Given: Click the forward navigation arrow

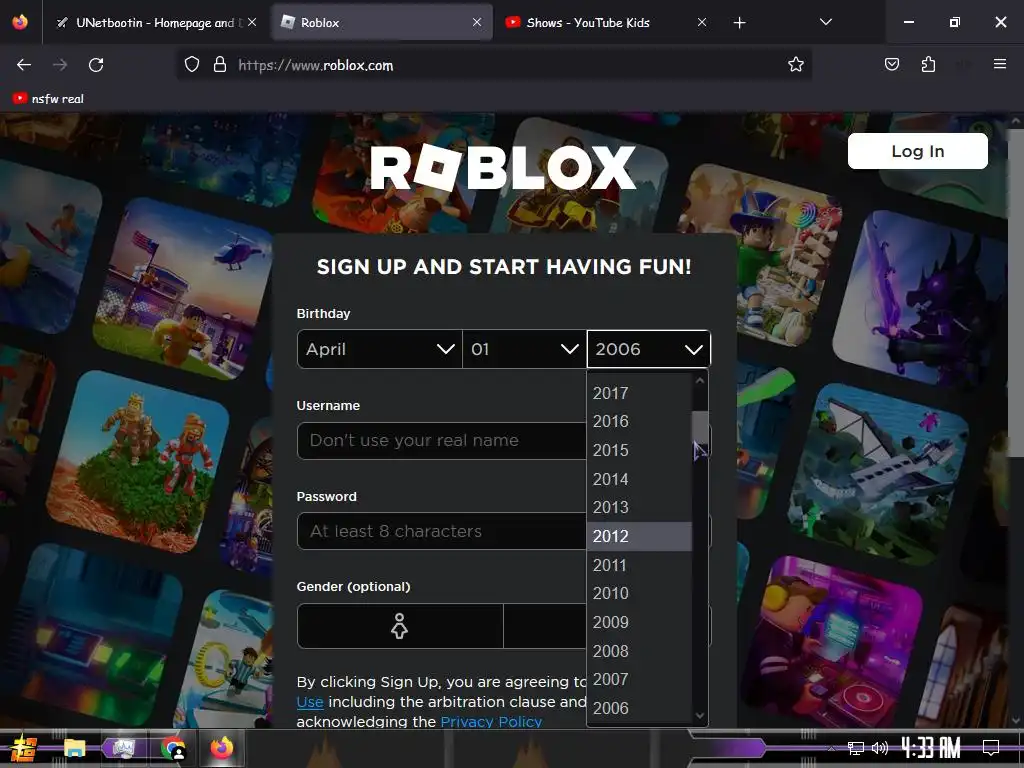Looking at the screenshot, I should click(x=60, y=65).
